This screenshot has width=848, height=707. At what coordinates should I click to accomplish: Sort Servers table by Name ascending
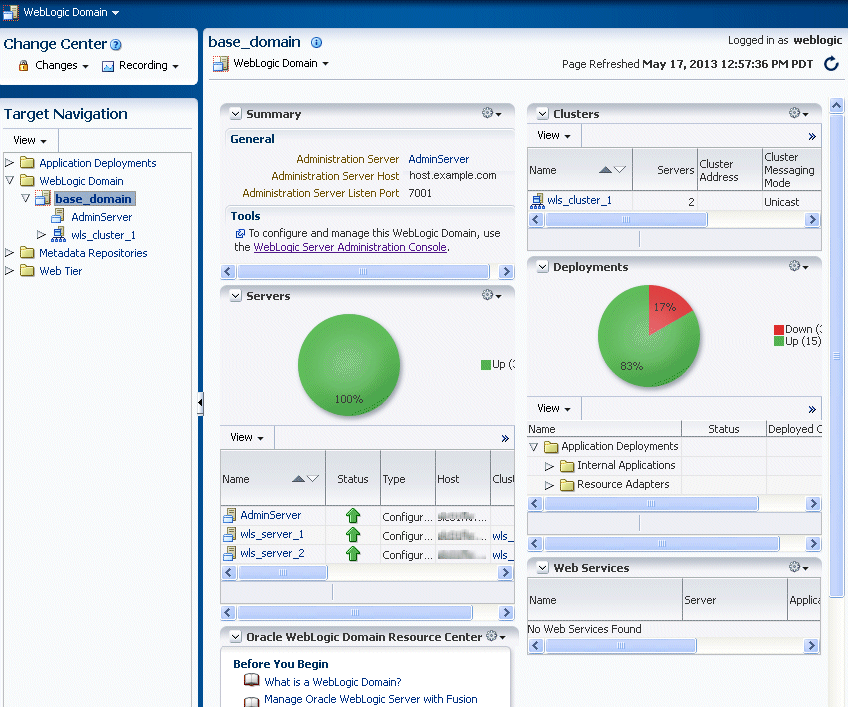coord(298,479)
